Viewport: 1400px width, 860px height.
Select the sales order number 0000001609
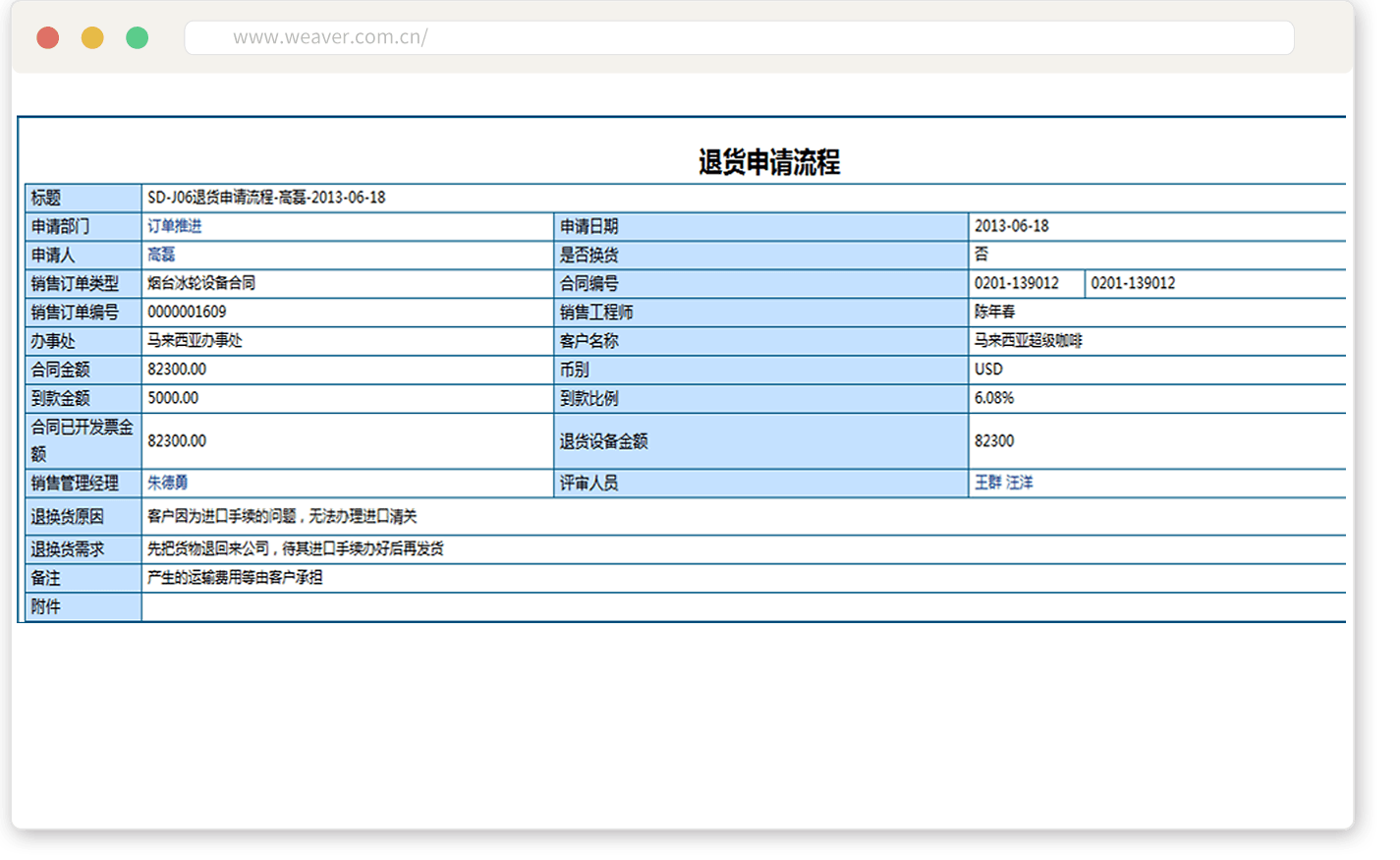(x=187, y=312)
